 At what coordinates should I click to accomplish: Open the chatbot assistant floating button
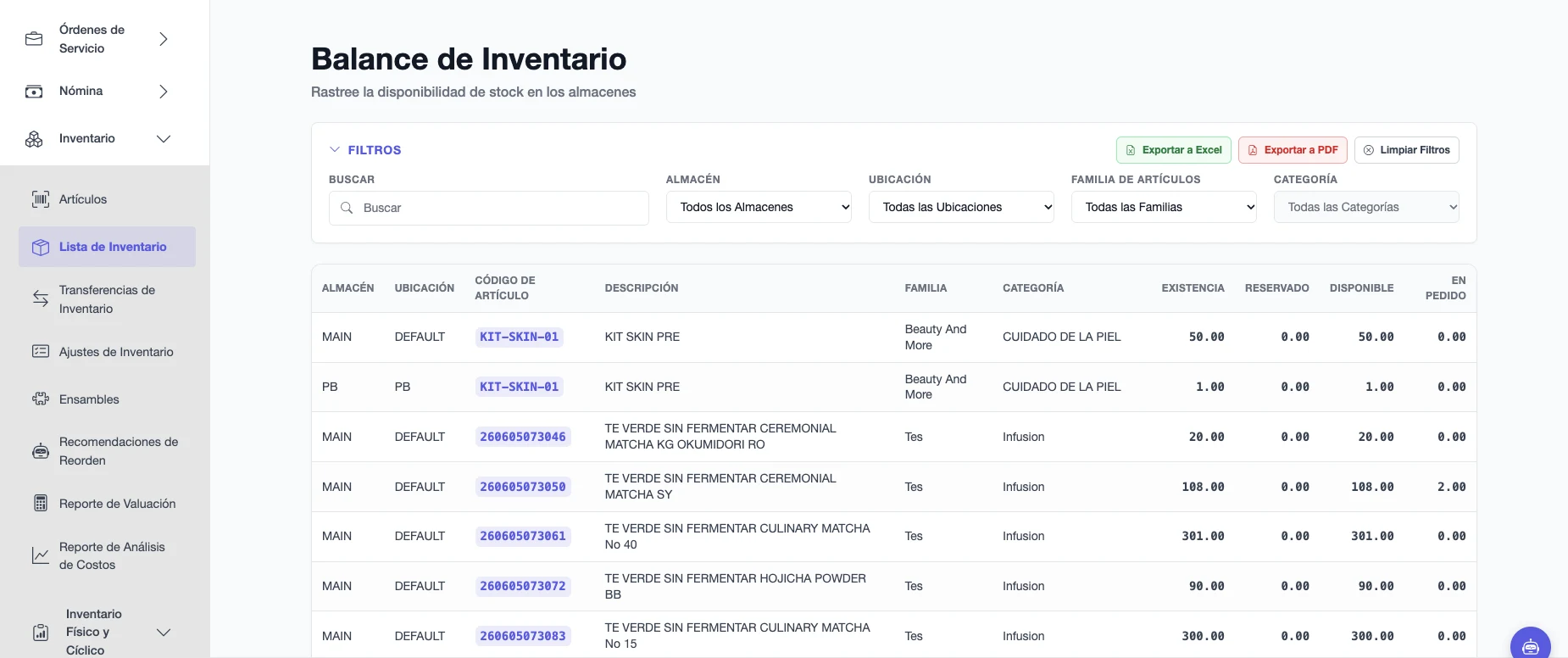[1531, 646]
